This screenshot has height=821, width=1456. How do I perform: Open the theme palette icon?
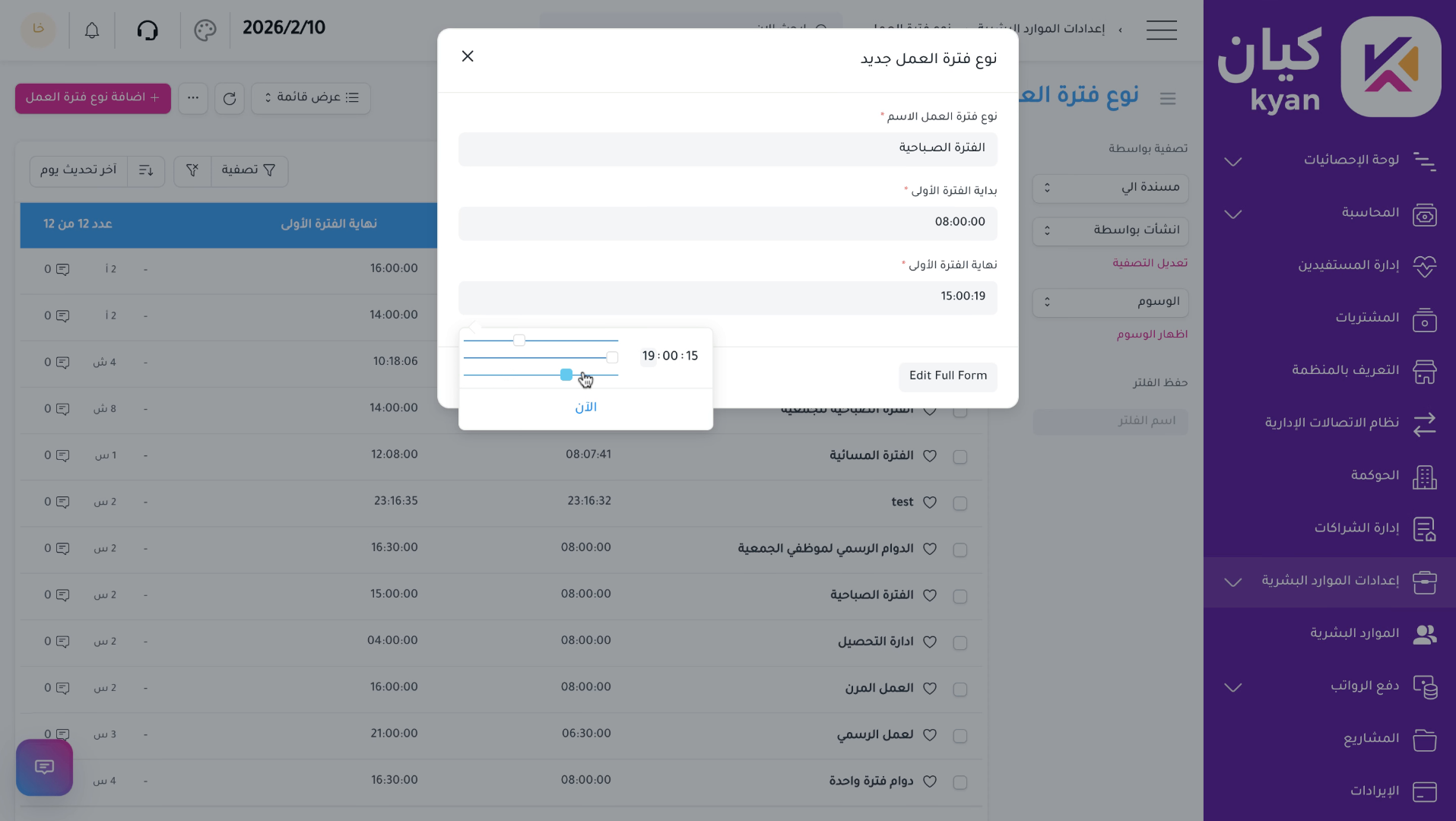tap(205, 30)
